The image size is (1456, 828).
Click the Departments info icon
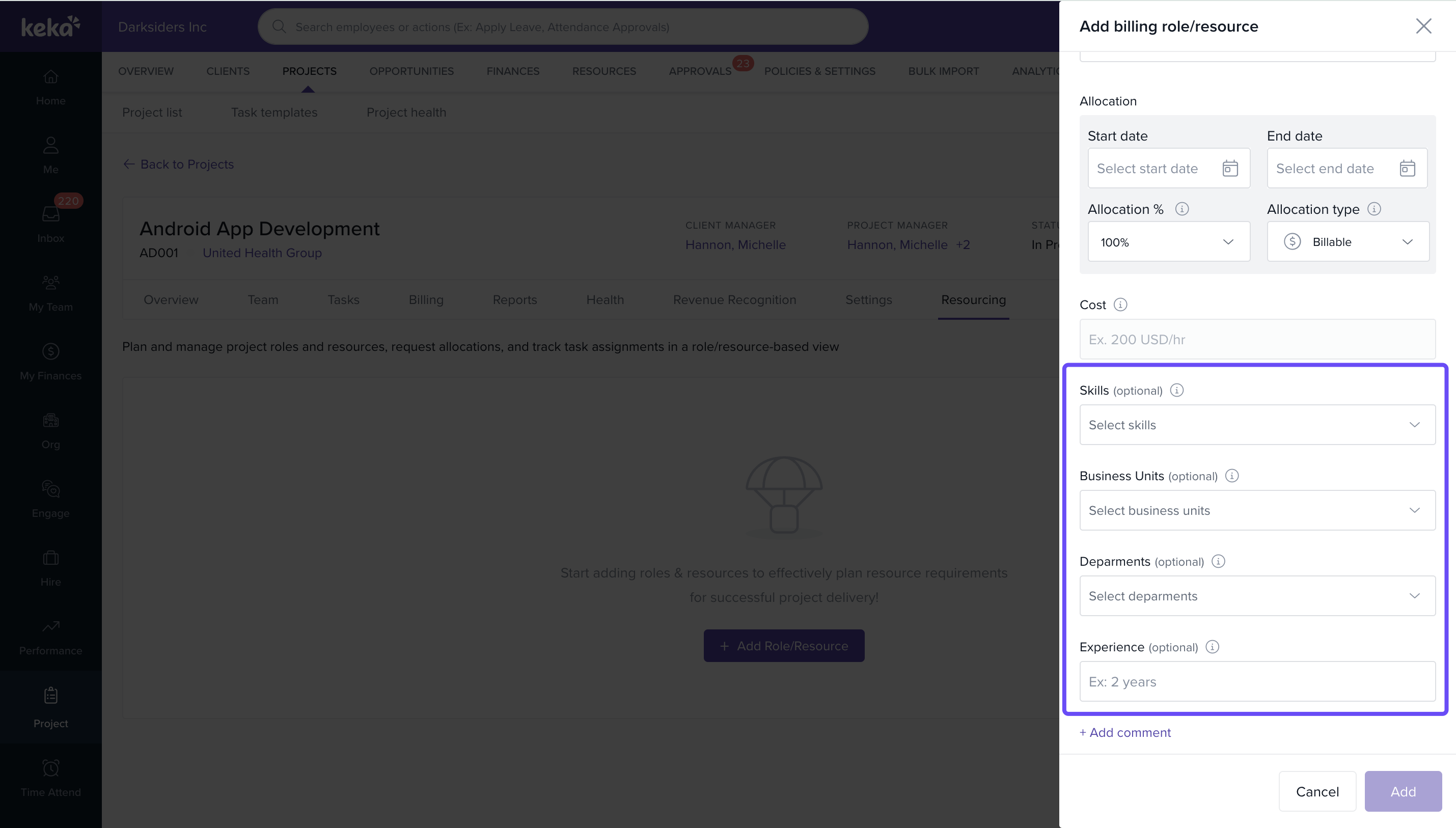point(1218,561)
